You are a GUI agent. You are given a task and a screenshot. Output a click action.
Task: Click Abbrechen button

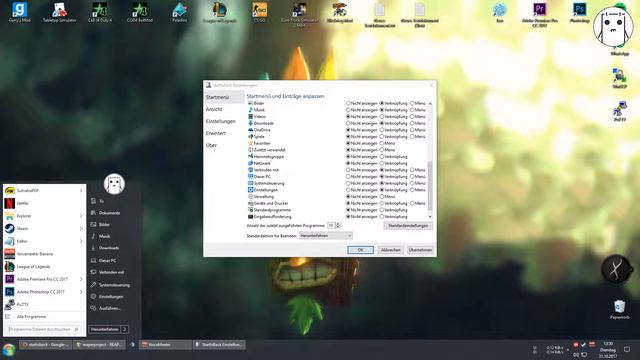click(x=390, y=250)
